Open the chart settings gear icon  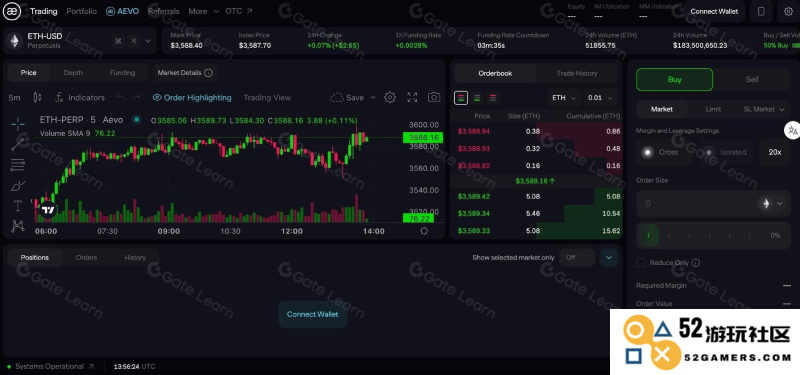tap(390, 97)
